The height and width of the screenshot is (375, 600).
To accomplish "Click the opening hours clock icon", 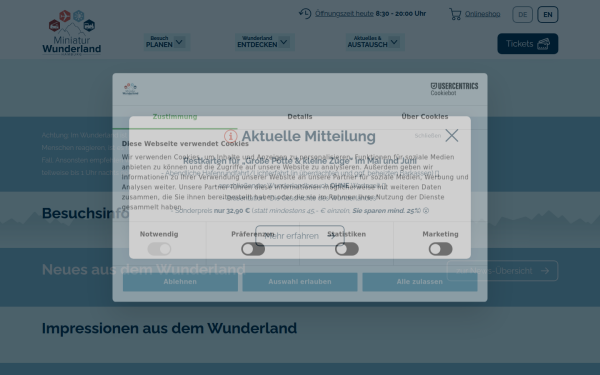I will [x=305, y=14].
